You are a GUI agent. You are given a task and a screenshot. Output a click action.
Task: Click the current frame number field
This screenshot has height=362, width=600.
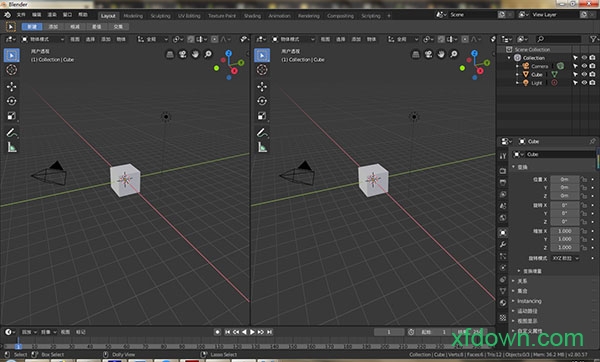click(x=389, y=332)
